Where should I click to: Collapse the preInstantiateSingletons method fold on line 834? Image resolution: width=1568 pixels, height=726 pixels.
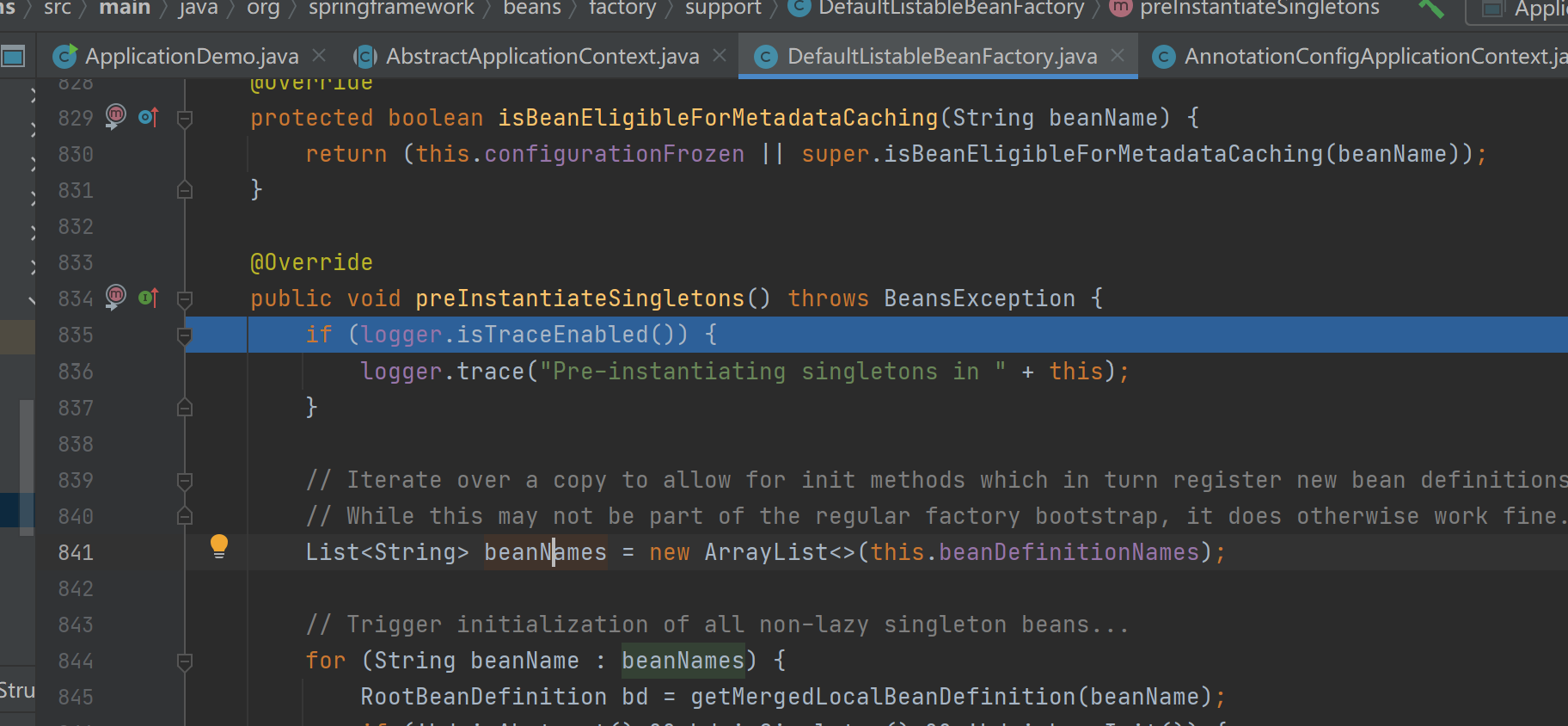pos(184,299)
